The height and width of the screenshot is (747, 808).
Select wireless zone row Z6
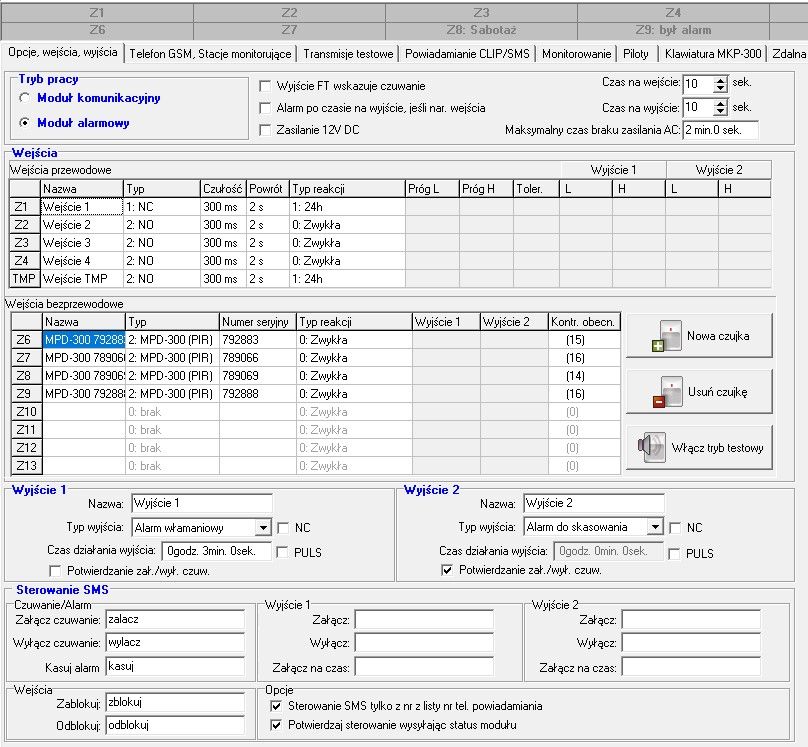pos(27,339)
